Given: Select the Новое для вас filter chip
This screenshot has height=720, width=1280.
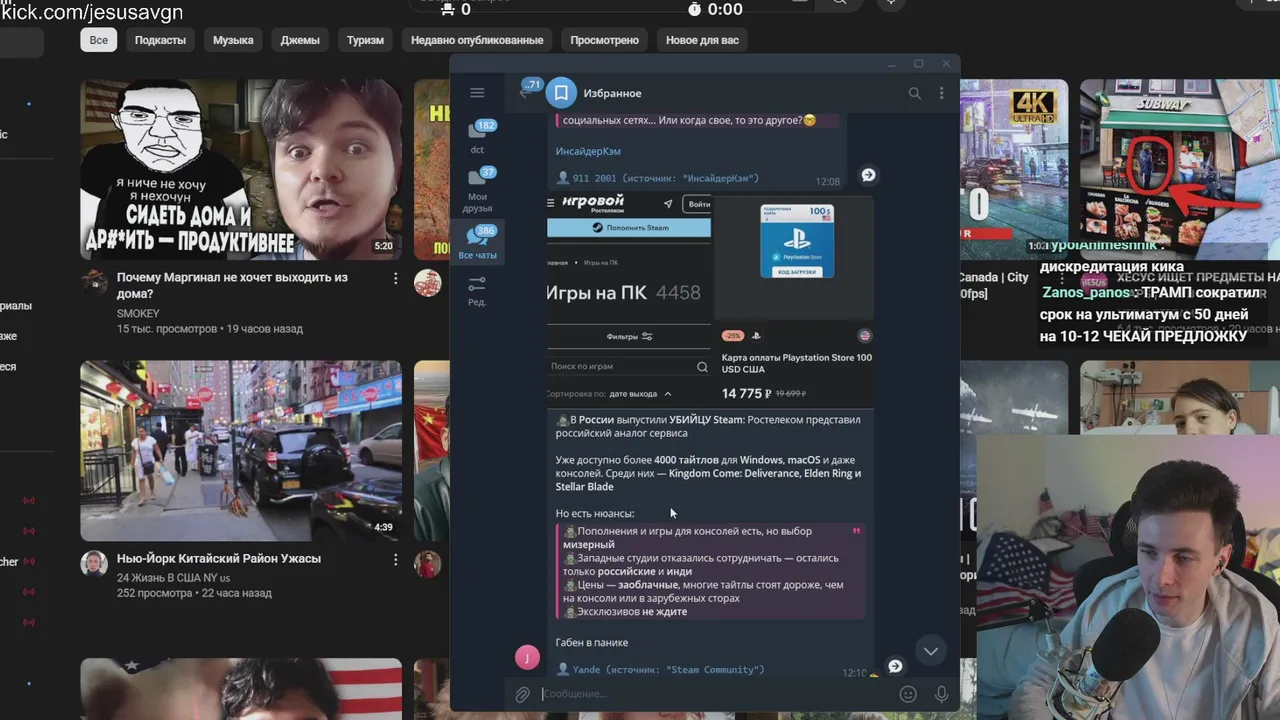Looking at the screenshot, I should tap(702, 40).
